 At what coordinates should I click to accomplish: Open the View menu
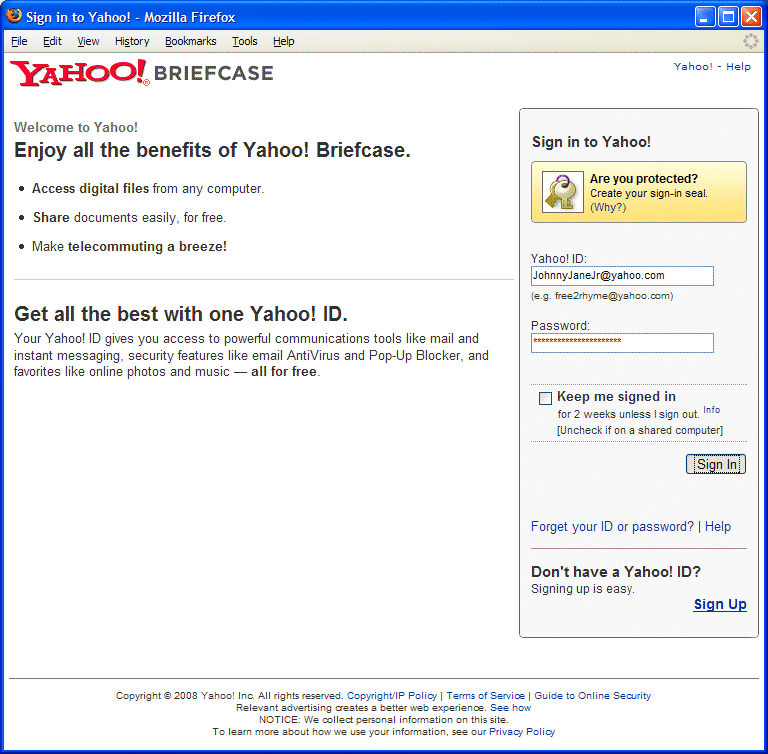pos(88,41)
